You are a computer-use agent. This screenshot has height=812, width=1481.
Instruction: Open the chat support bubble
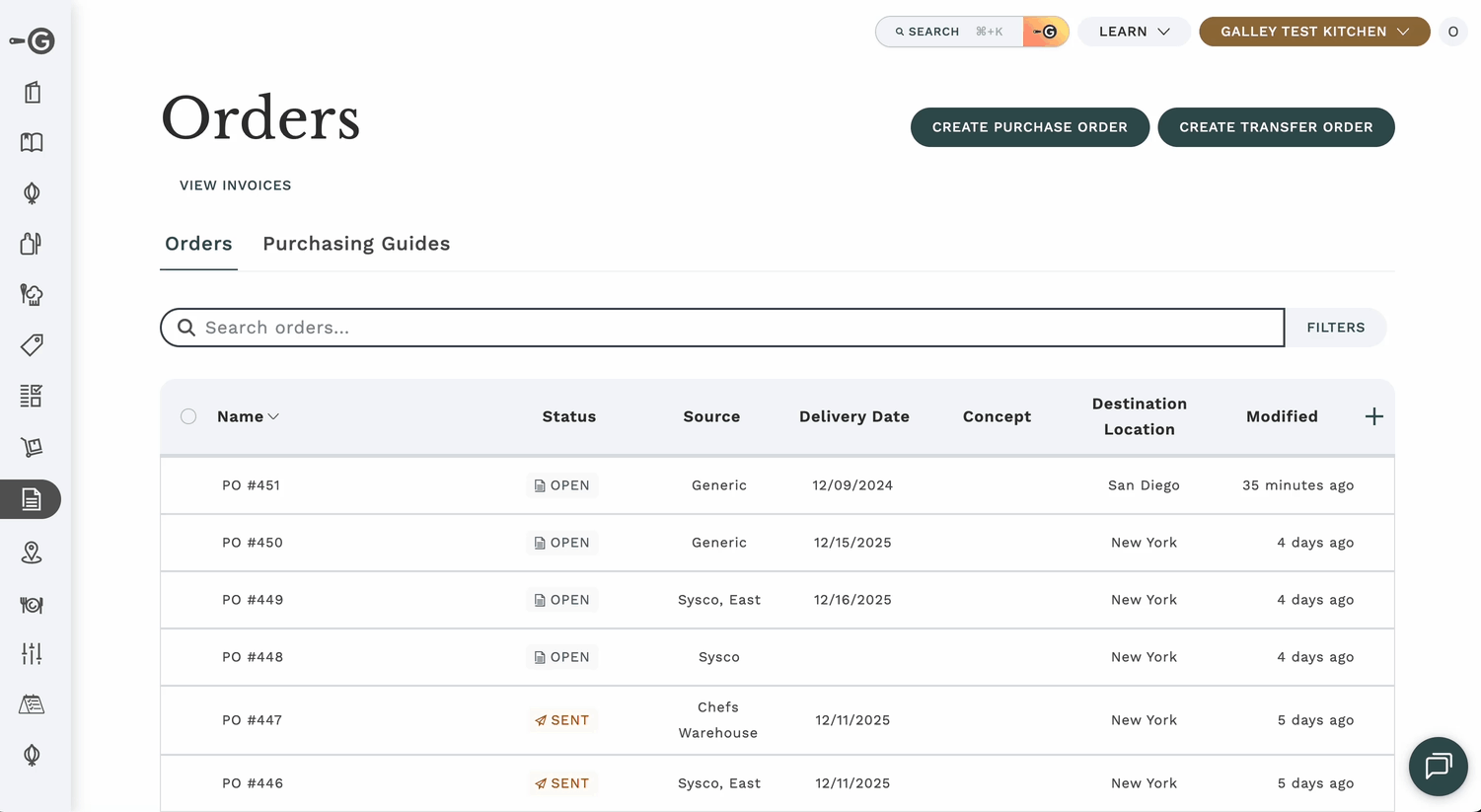click(x=1438, y=766)
